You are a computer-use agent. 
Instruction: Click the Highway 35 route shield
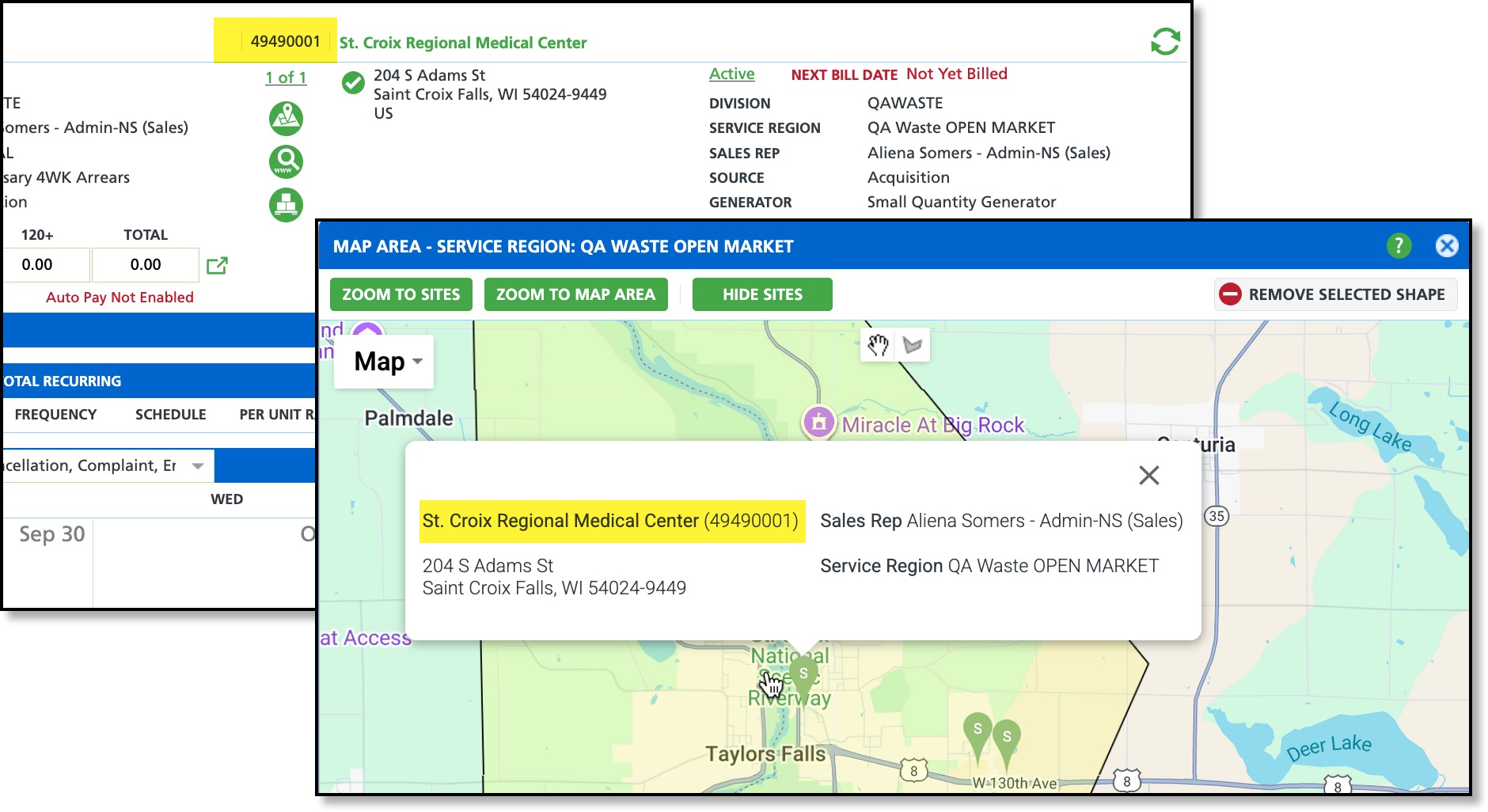[x=1216, y=516]
